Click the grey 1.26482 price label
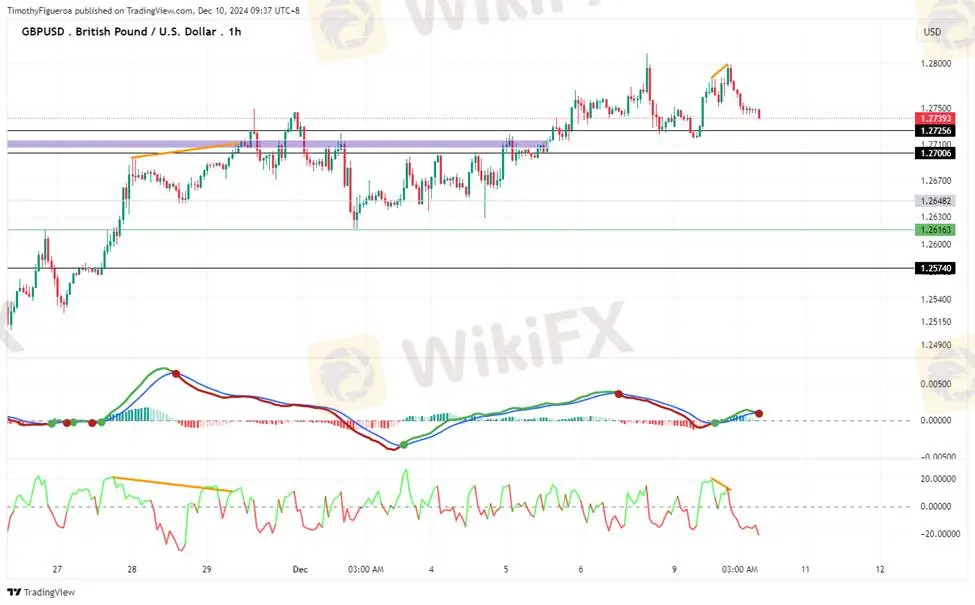 (x=935, y=201)
